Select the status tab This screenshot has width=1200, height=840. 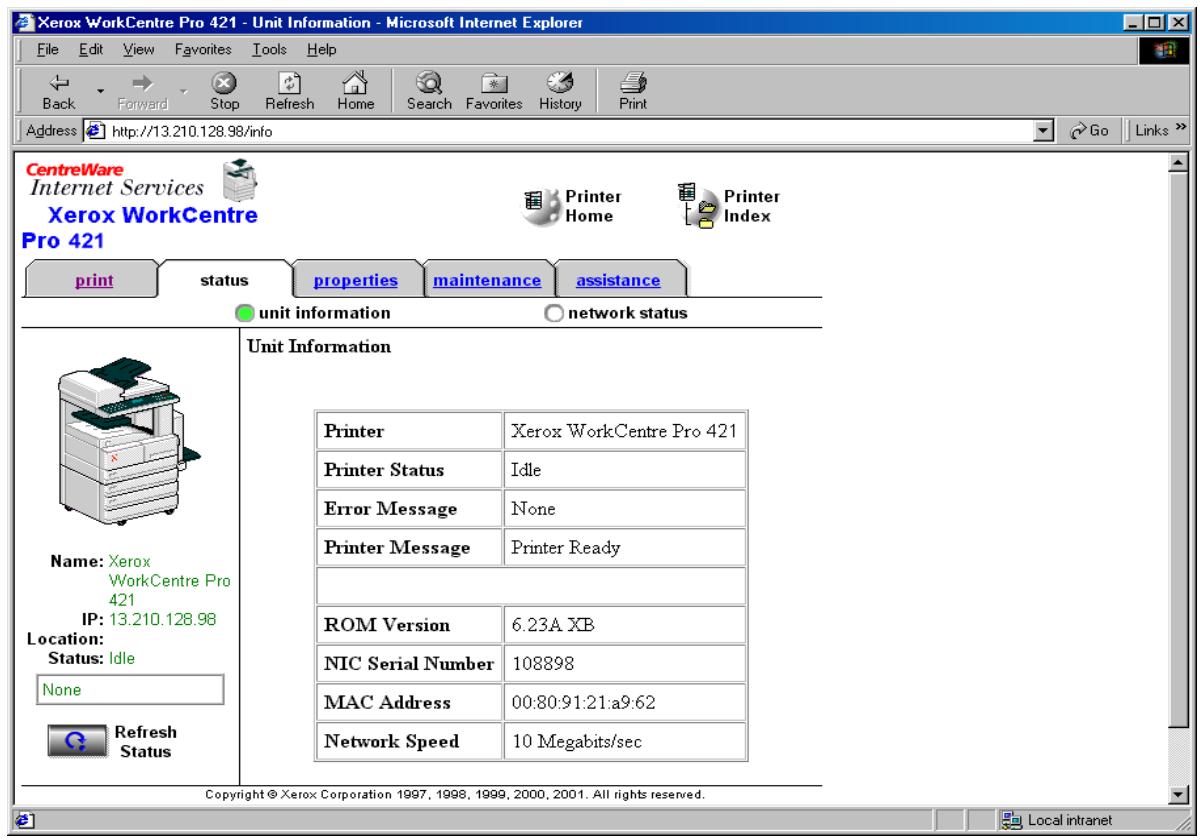224,281
